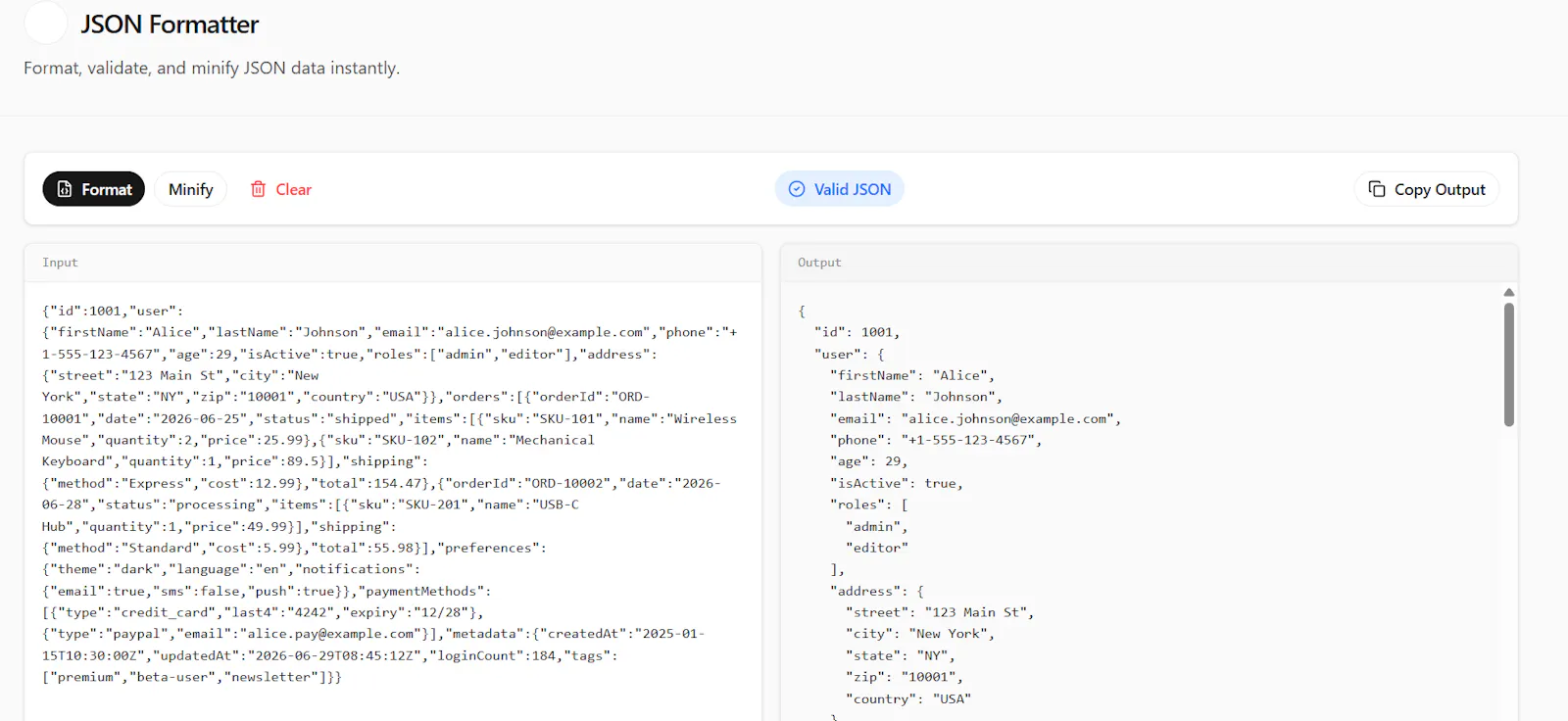This screenshot has height=721, width=1568.
Task: Clear the JSON input
Action: pos(280,189)
